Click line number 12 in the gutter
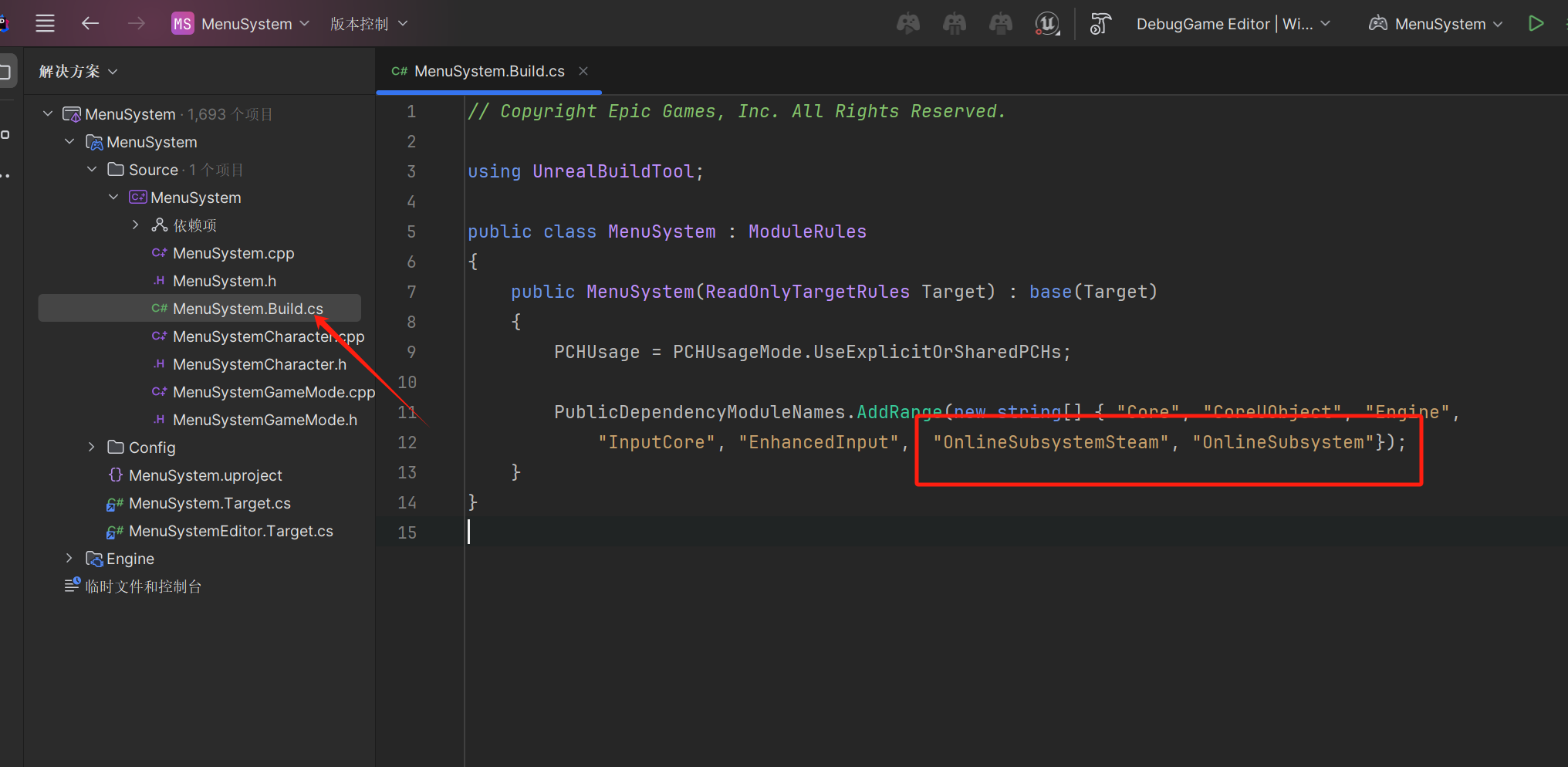This screenshot has height=767, width=1568. click(407, 442)
